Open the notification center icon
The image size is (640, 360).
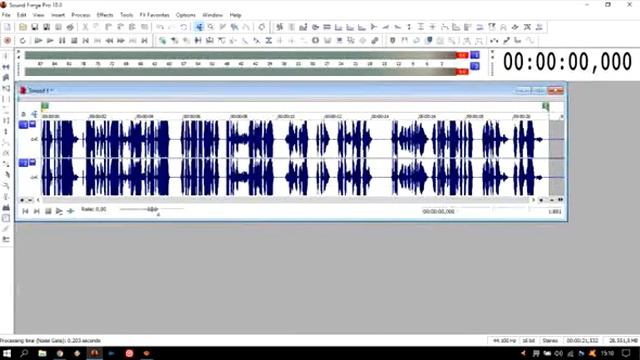coord(627,353)
